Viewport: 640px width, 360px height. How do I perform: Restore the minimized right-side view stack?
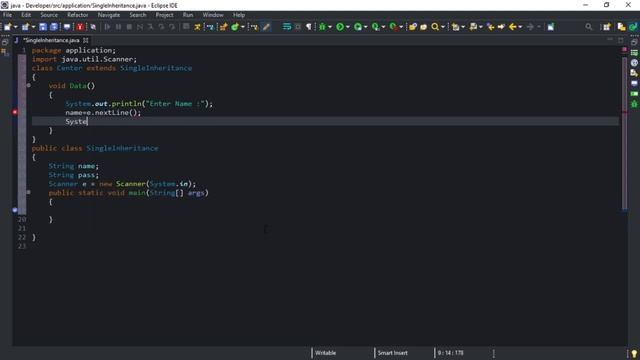coord(634,42)
